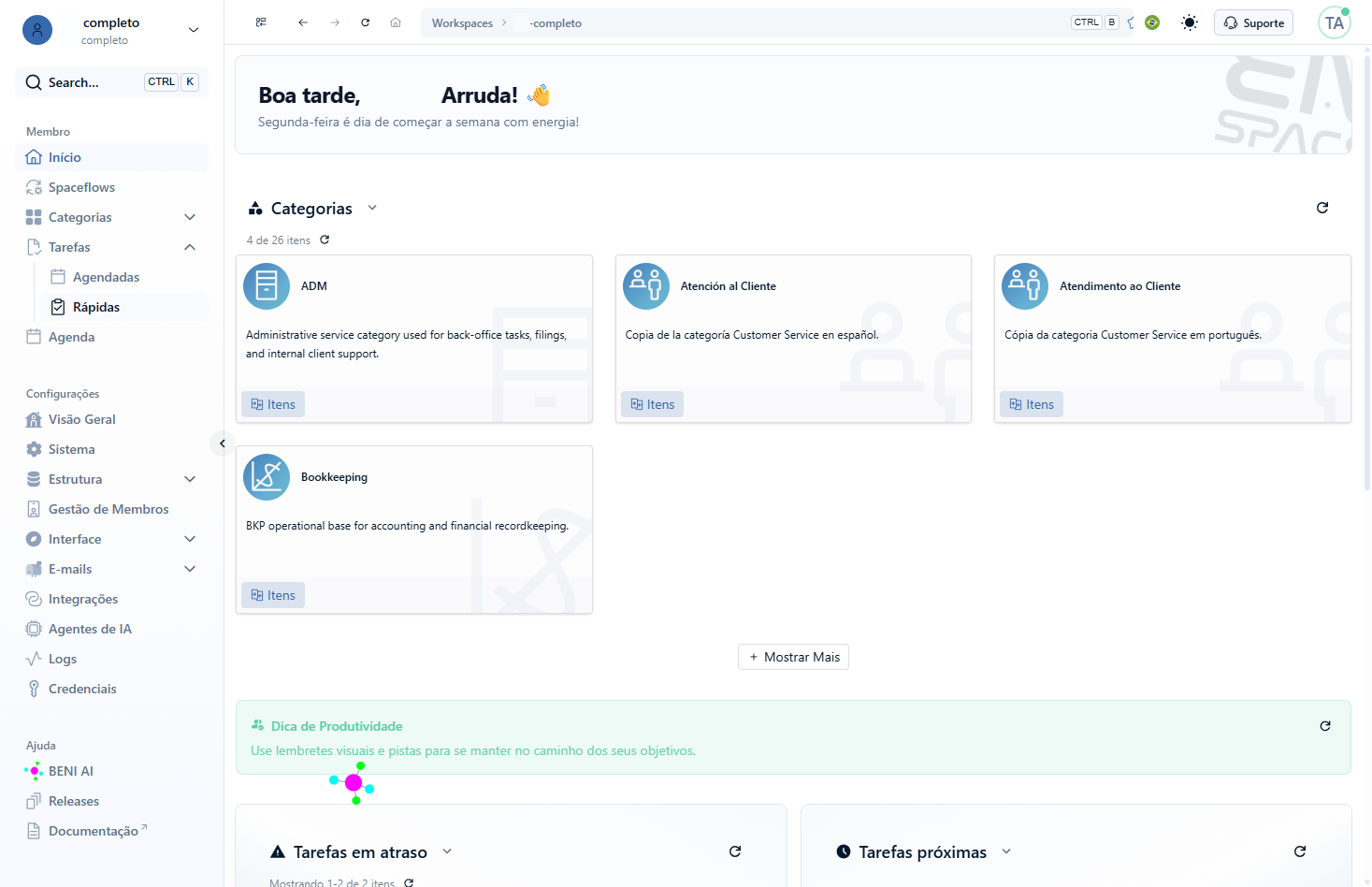Screen dimensions: 1372x887
Task: Open the Categorias section heading dropdown
Action: [x=372, y=208]
